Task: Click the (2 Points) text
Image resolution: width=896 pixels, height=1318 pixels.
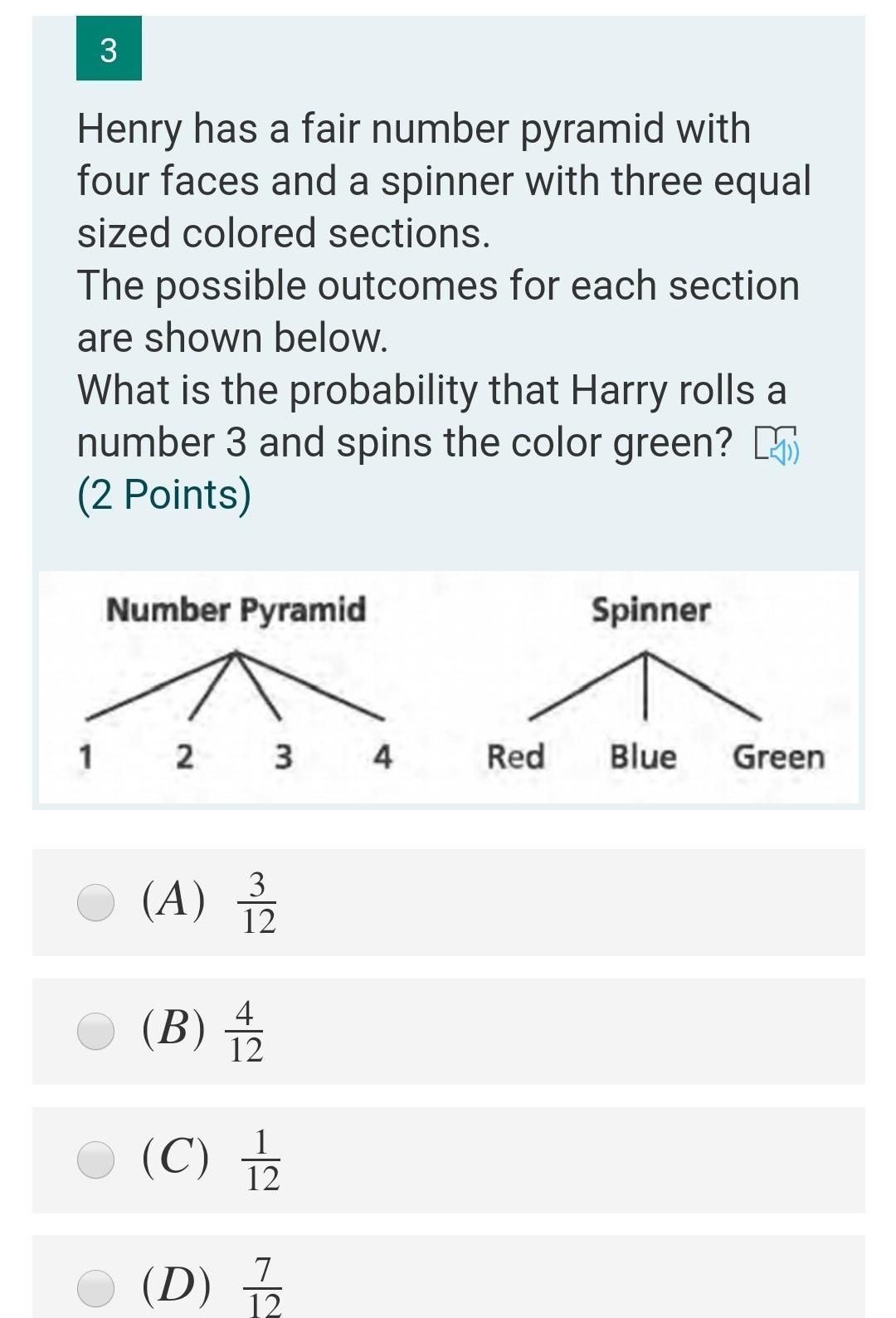Action: pos(164,495)
